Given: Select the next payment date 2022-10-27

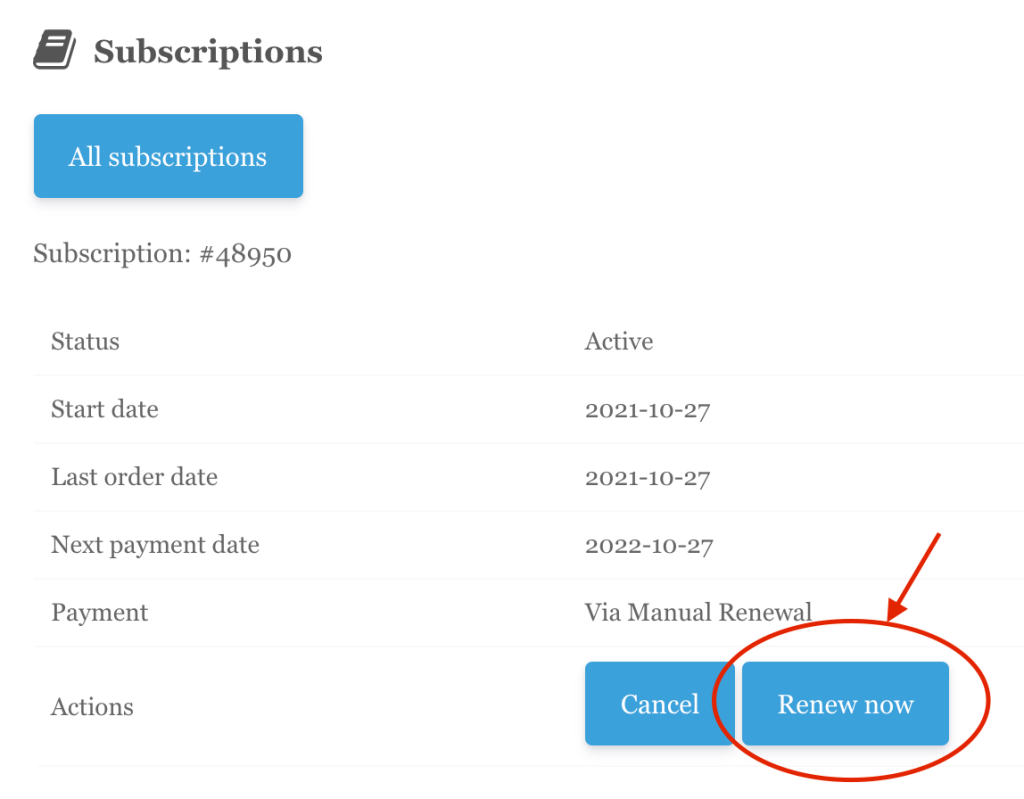Looking at the screenshot, I should (648, 546).
